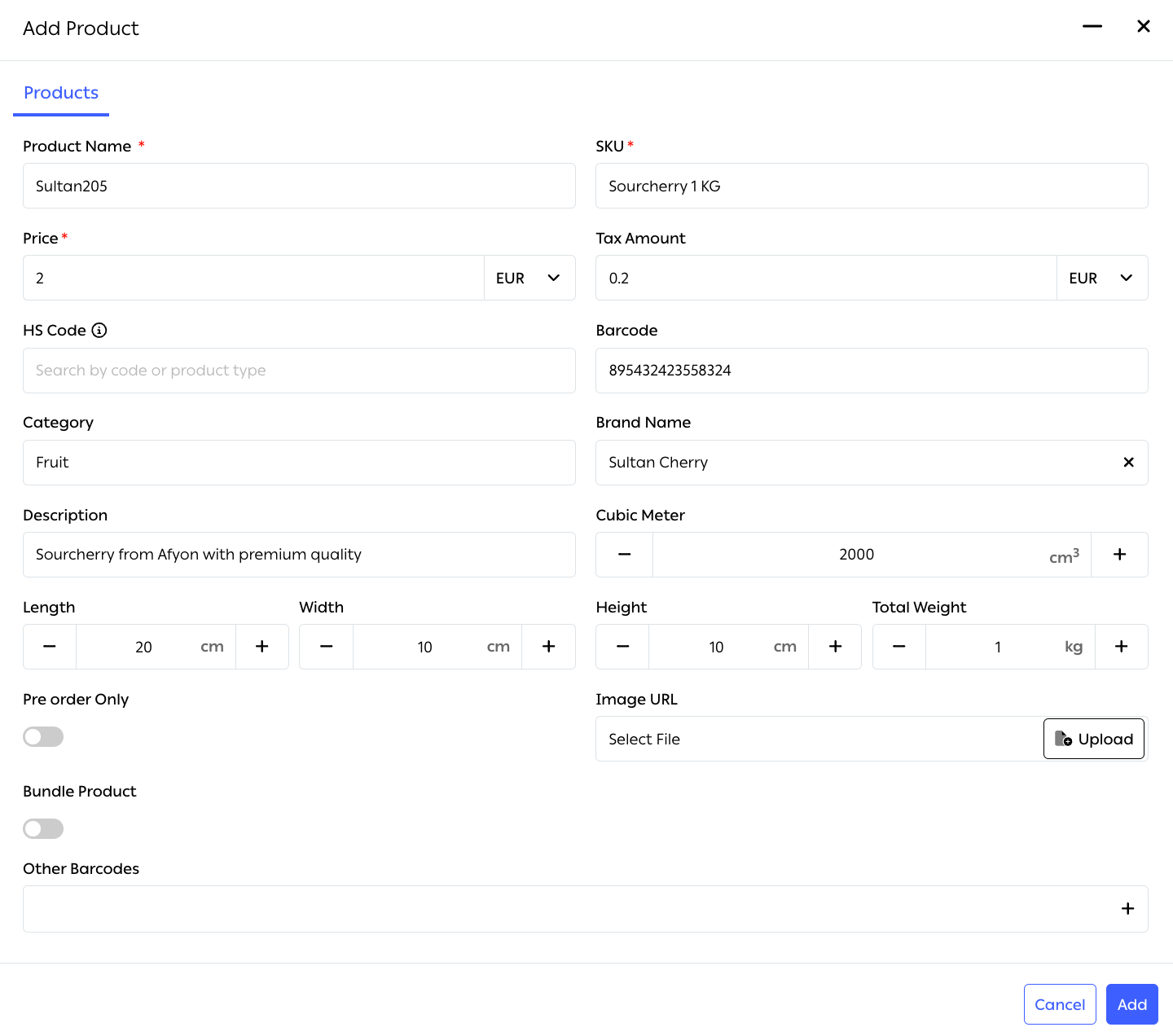Viewport: 1173px width, 1036px height.
Task: Open the HS Code info tooltip icon
Action: coord(99,330)
